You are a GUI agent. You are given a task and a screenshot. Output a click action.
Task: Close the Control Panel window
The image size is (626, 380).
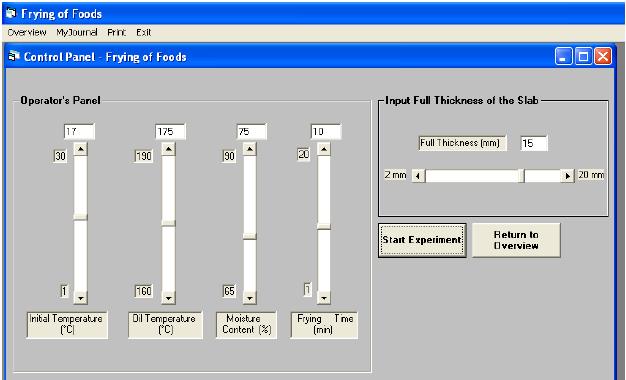(x=603, y=56)
